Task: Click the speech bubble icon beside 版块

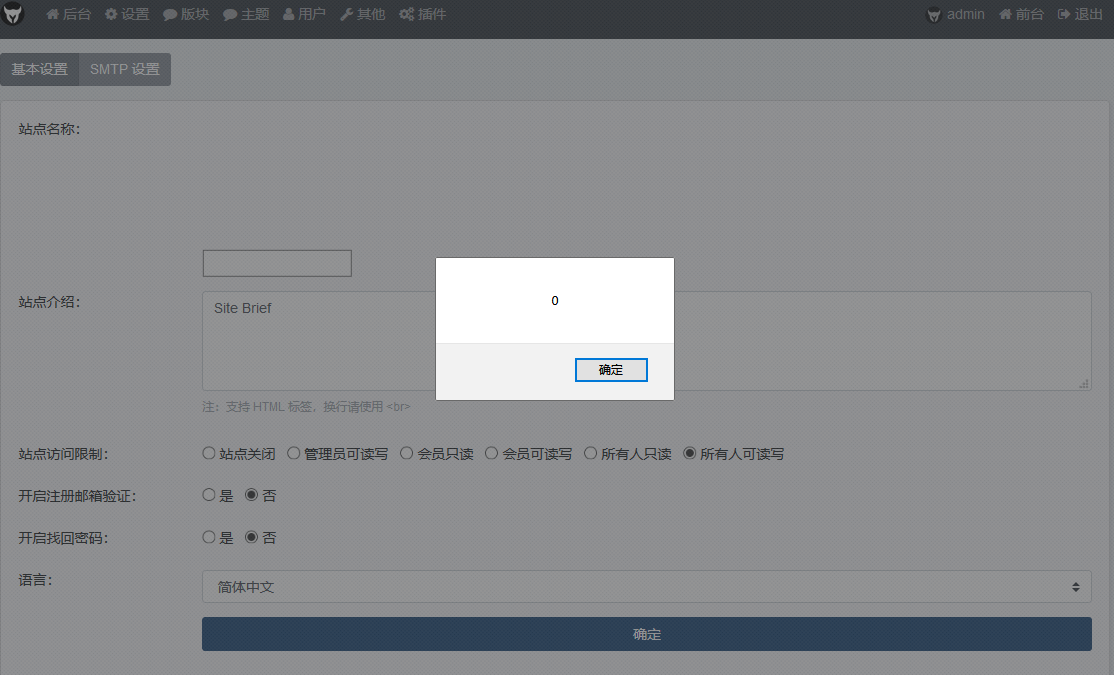Action: pyautogui.click(x=170, y=14)
